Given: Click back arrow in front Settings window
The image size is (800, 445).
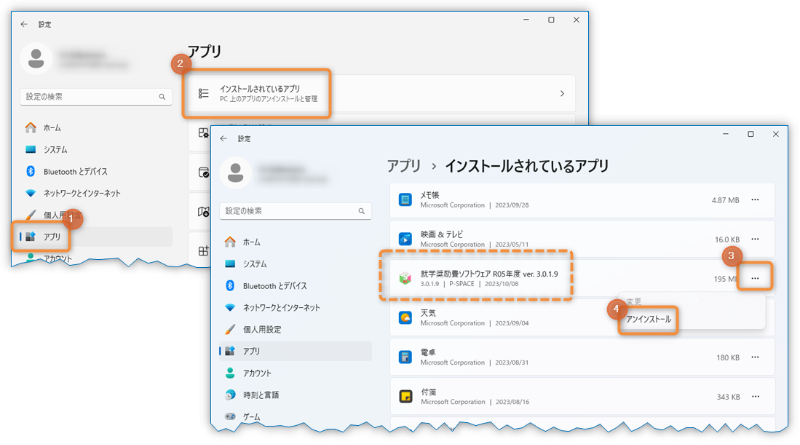Looking at the screenshot, I should click(x=223, y=138).
